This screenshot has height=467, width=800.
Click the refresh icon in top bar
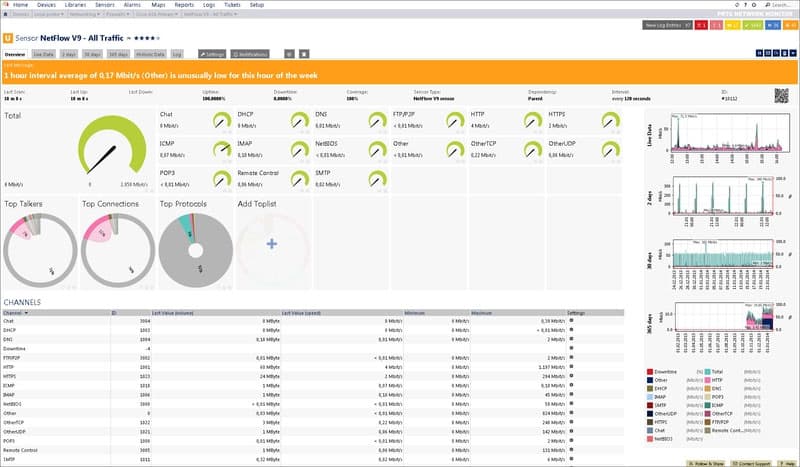737,5
